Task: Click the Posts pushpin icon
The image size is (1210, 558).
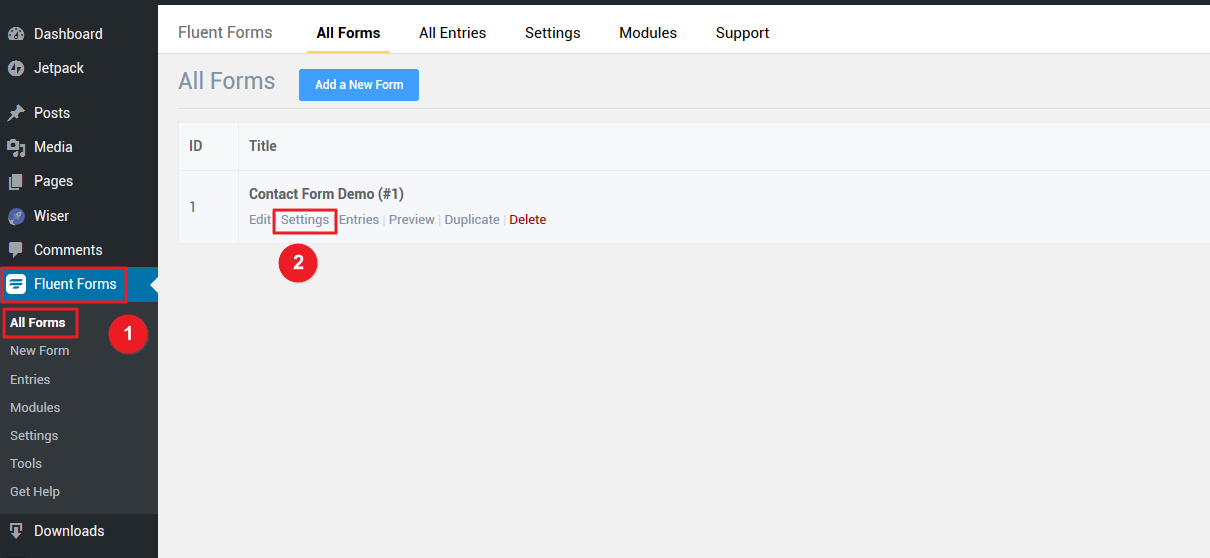Action: [16, 113]
